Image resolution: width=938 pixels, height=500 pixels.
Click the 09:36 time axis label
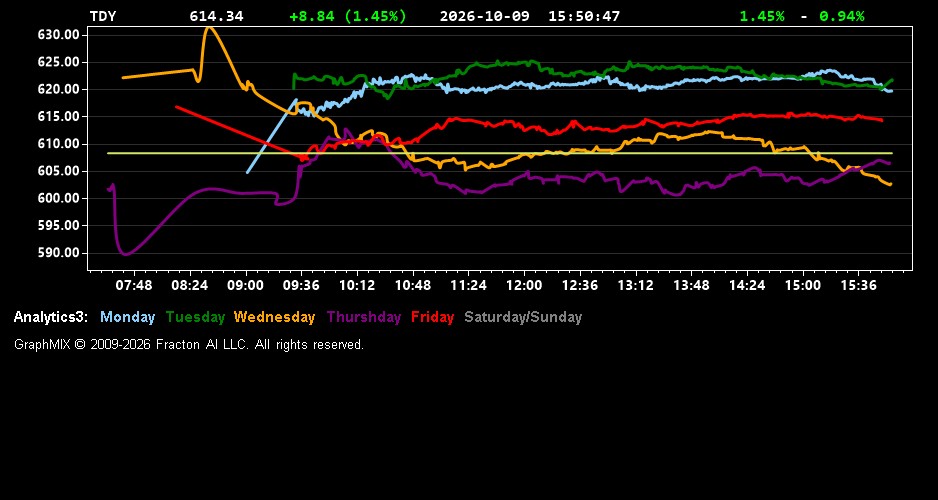301,285
